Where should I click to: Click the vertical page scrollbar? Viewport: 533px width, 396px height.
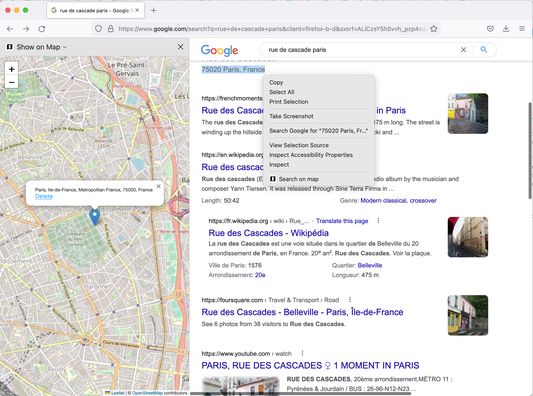coord(530,151)
